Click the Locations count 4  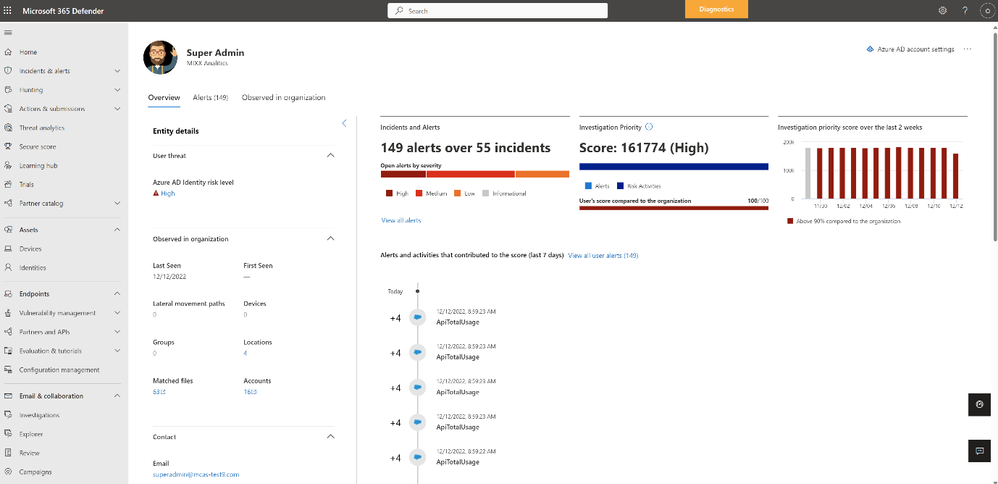coord(246,353)
